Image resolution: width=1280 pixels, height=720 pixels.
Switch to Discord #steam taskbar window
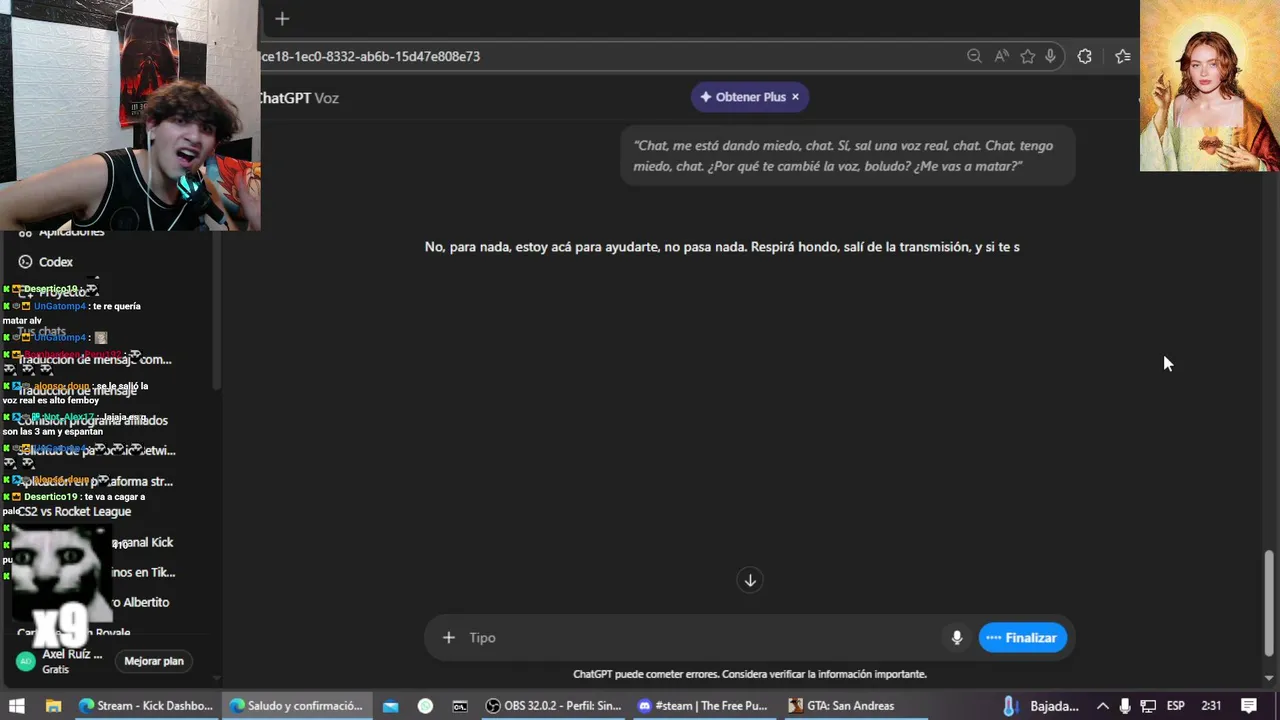(704, 705)
